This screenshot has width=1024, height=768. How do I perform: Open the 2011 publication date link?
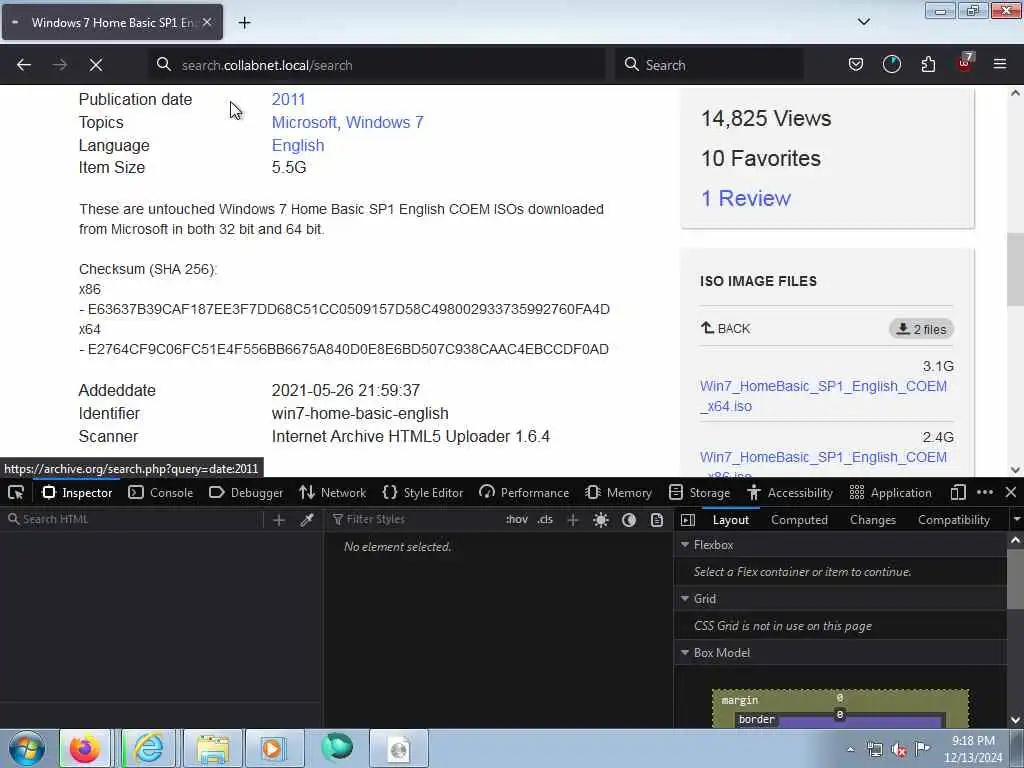(288, 99)
